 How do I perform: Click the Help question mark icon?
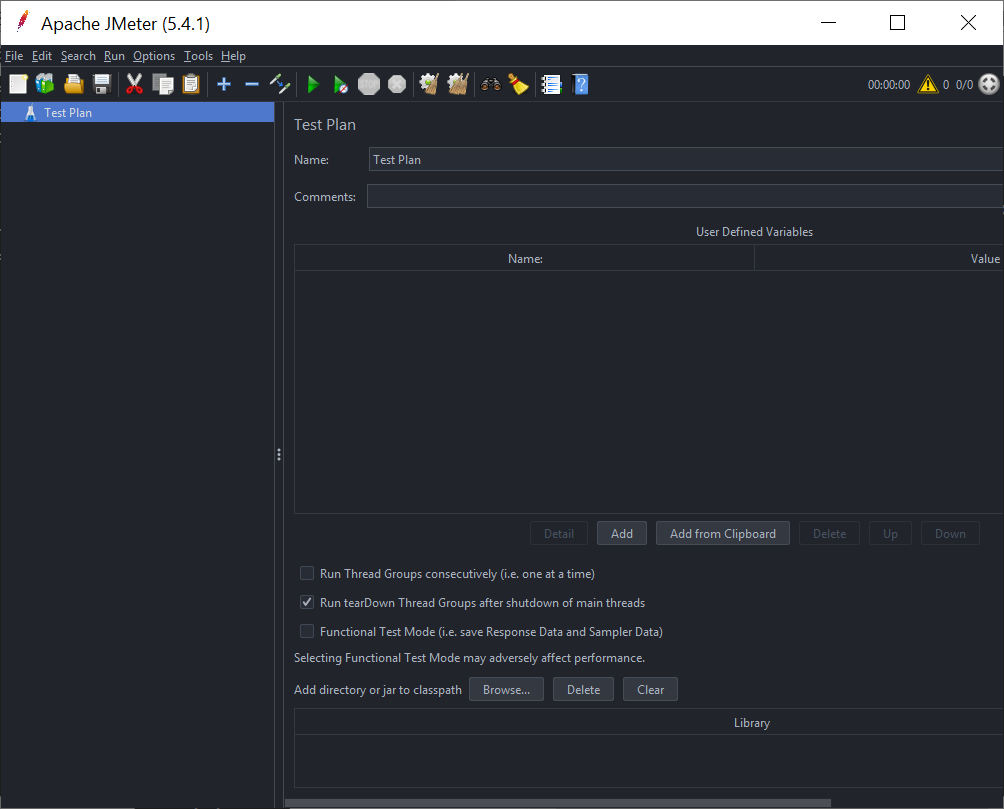click(x=580, y=84)
